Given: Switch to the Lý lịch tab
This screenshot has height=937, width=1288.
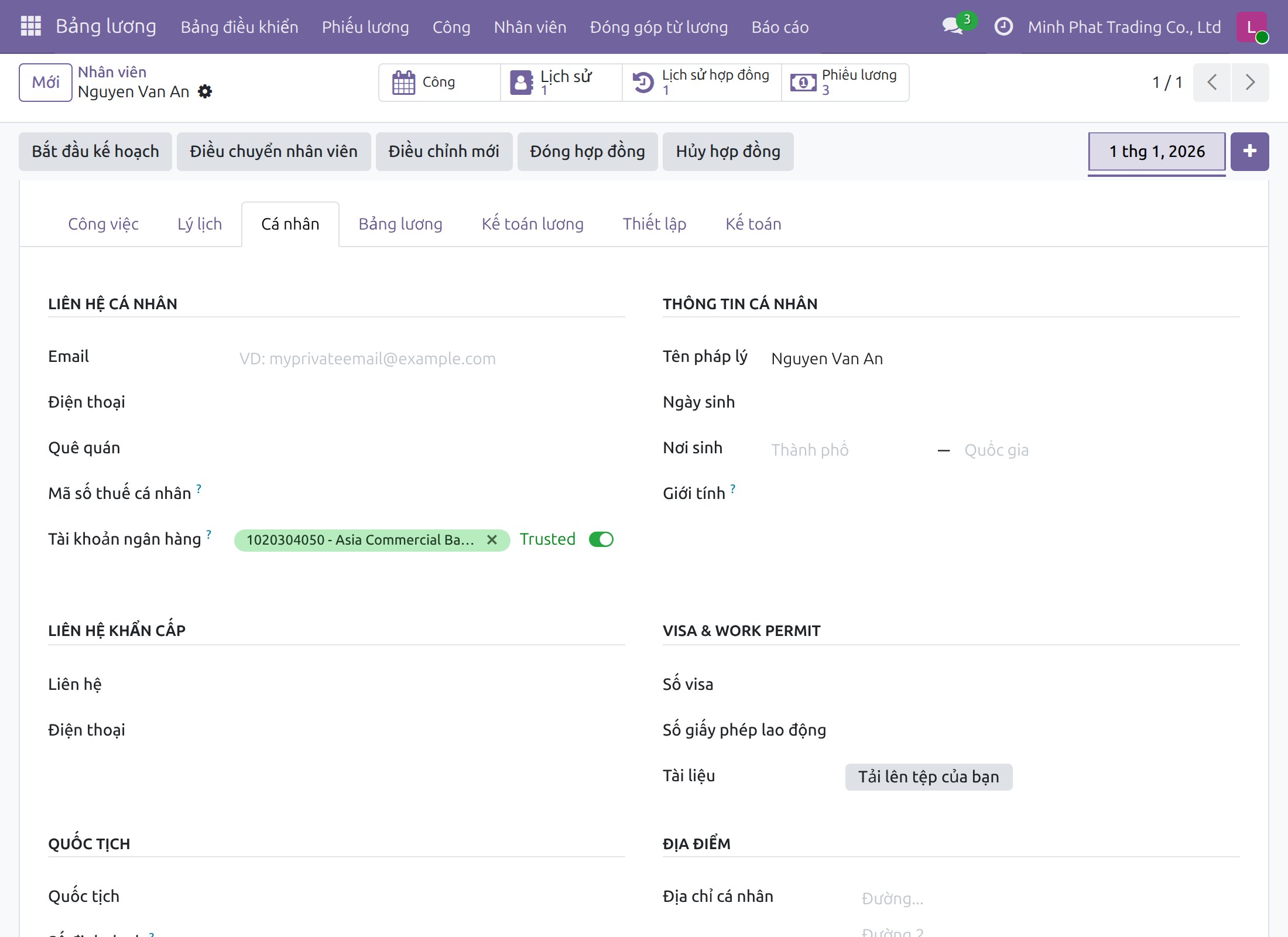Looking at the screenshot, I should 200,224.
